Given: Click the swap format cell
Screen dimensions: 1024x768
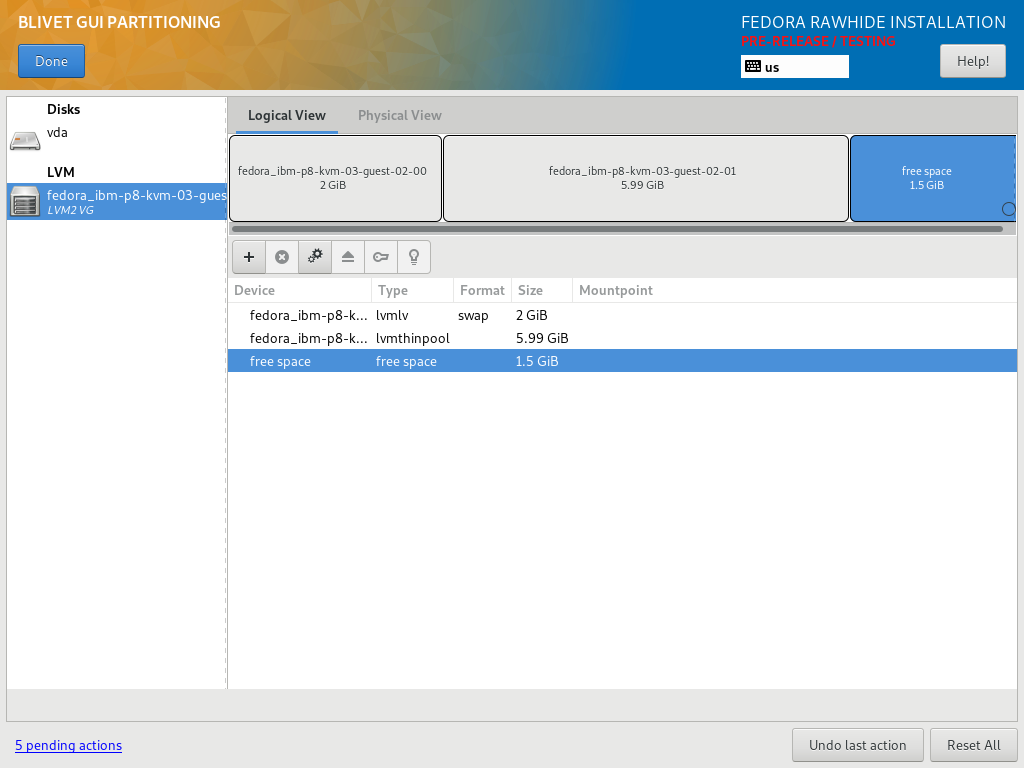Looking at the screenshot, I should coord(473,315).
